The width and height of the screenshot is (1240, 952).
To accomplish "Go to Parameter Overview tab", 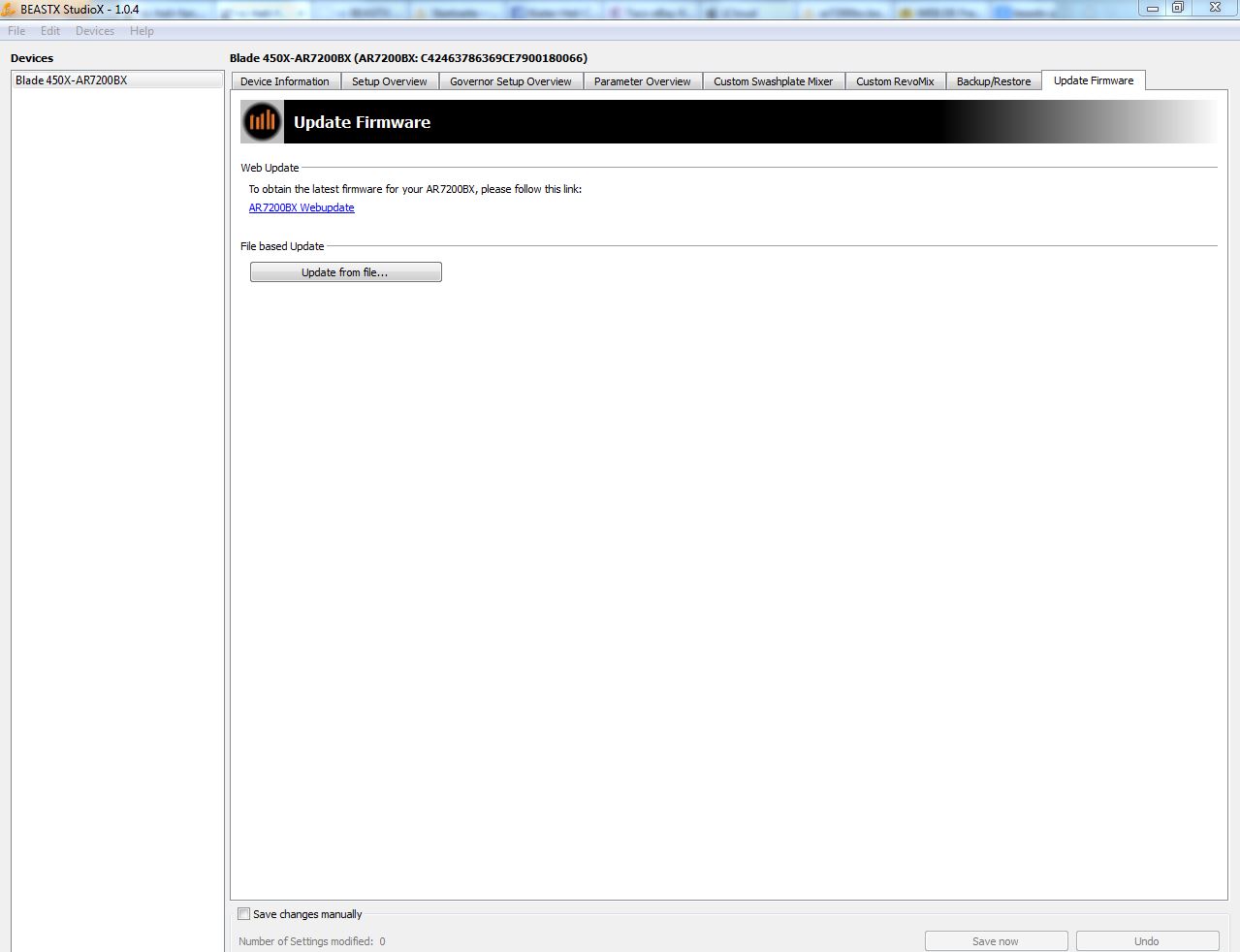I will pos(643,81).
